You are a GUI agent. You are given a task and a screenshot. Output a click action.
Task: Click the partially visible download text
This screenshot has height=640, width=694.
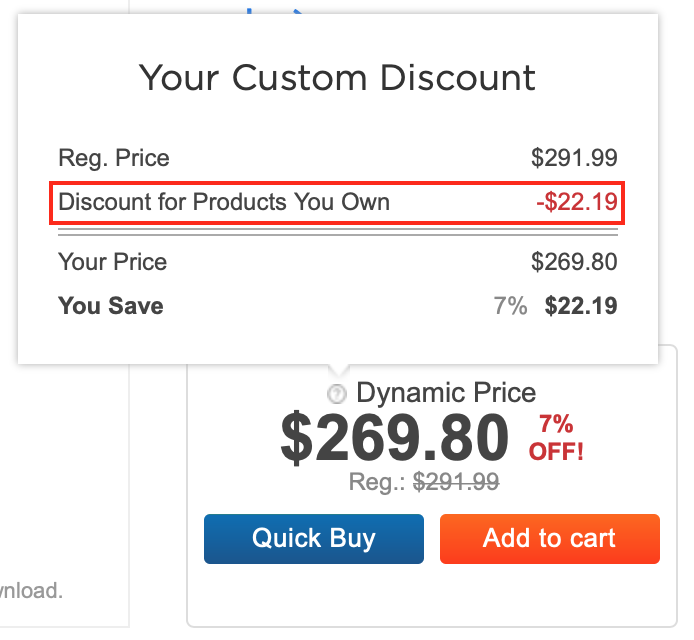click(31, 590)
